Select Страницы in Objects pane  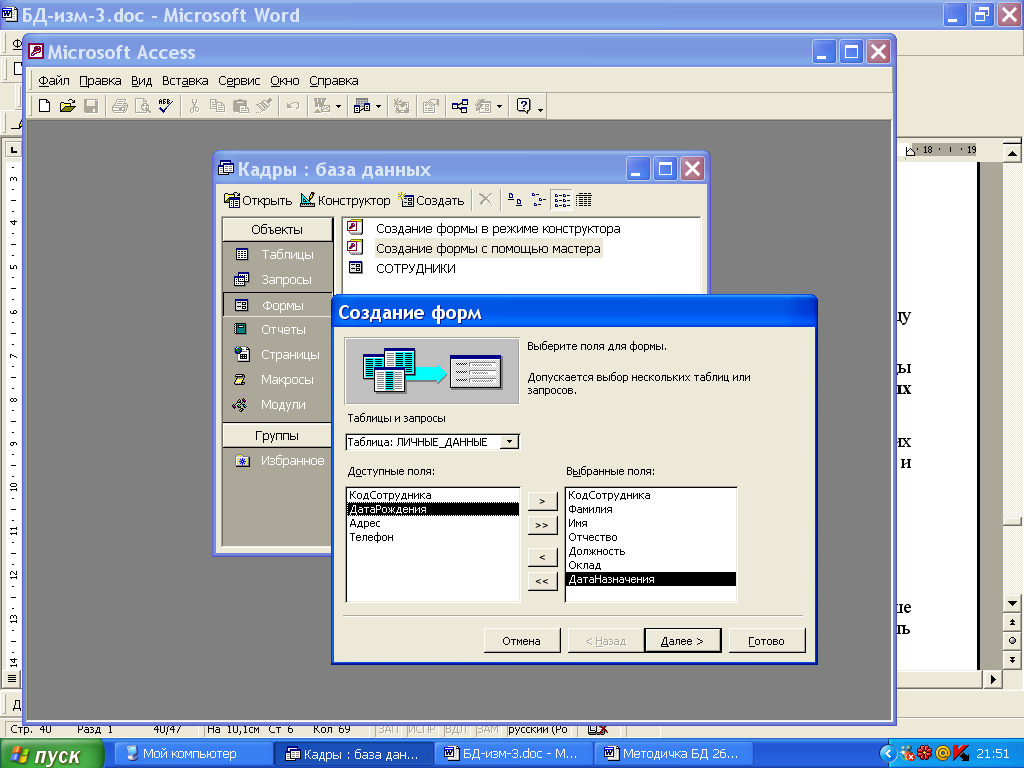coord(278,355)
